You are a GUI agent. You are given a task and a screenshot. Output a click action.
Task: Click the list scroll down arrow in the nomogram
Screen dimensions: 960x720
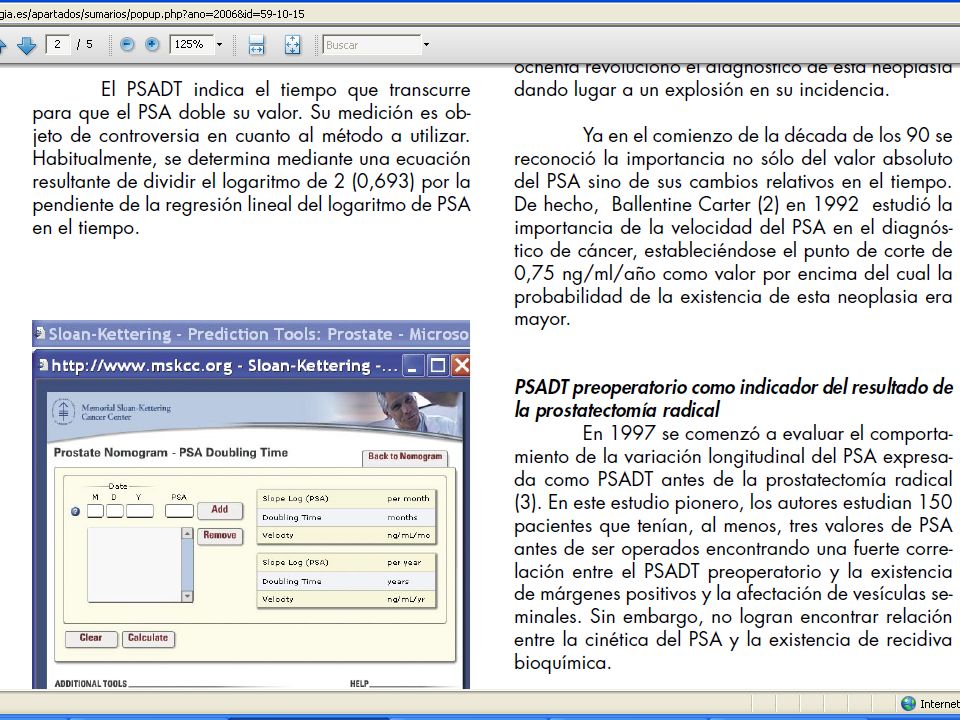pyautogui.click(x=187, y=596)
